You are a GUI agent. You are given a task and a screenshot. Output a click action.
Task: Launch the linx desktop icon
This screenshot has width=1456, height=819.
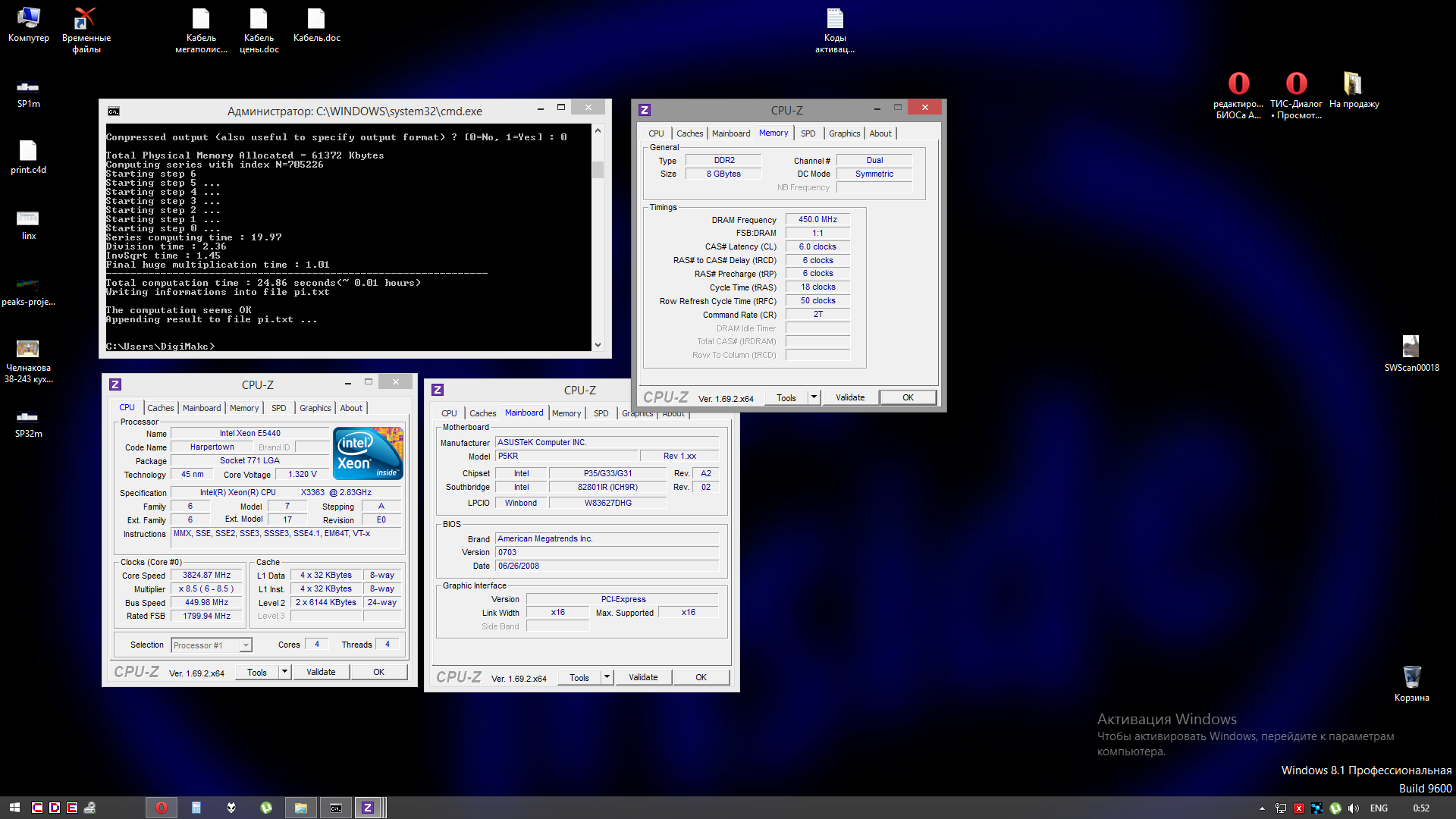tap(28, 224)
